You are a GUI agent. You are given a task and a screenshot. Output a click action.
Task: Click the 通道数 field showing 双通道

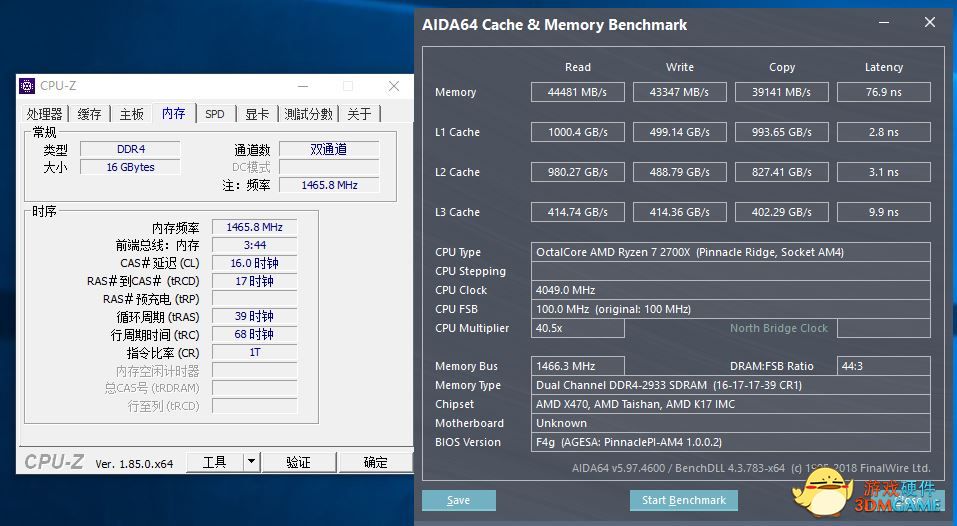click(329, 149)
